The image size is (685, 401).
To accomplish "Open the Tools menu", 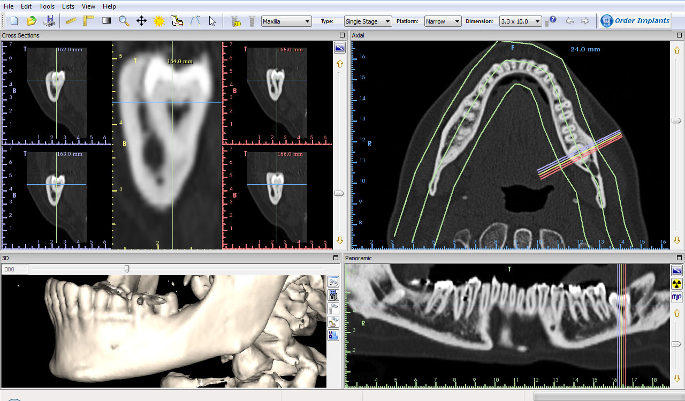I will click(x=47, y=7).
